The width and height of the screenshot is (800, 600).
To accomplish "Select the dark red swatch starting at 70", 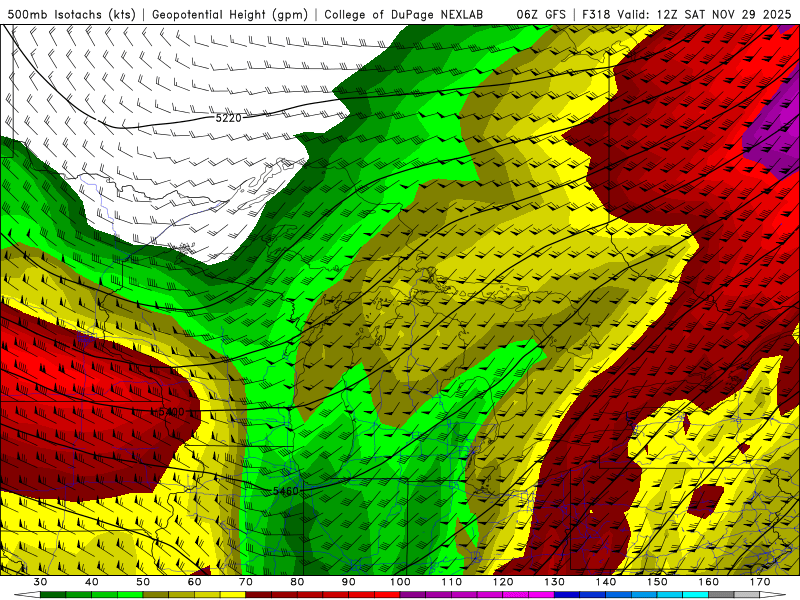I will 259,595.
